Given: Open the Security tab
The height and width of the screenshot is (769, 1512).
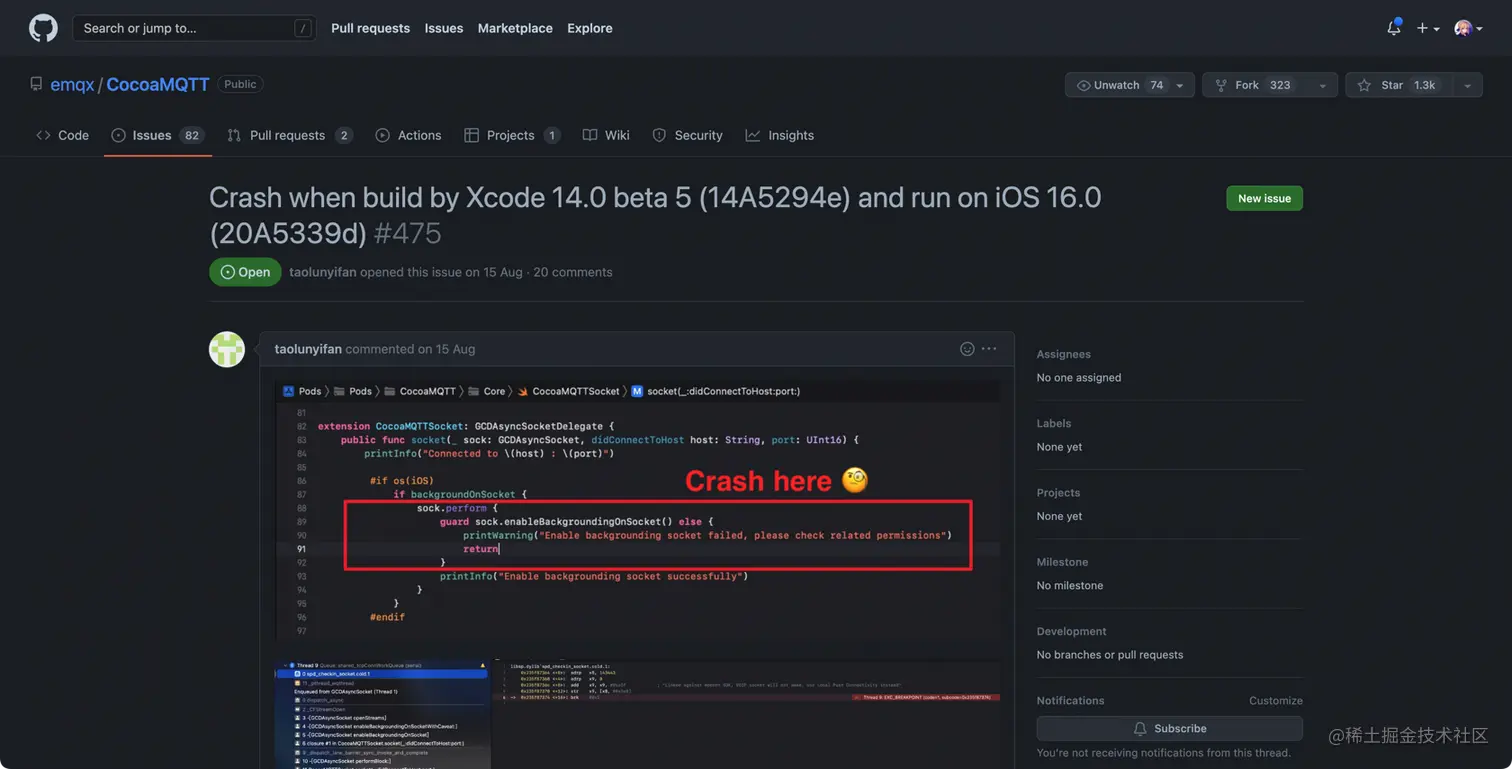Looking at the screenshot, I should tap(687, 135).
